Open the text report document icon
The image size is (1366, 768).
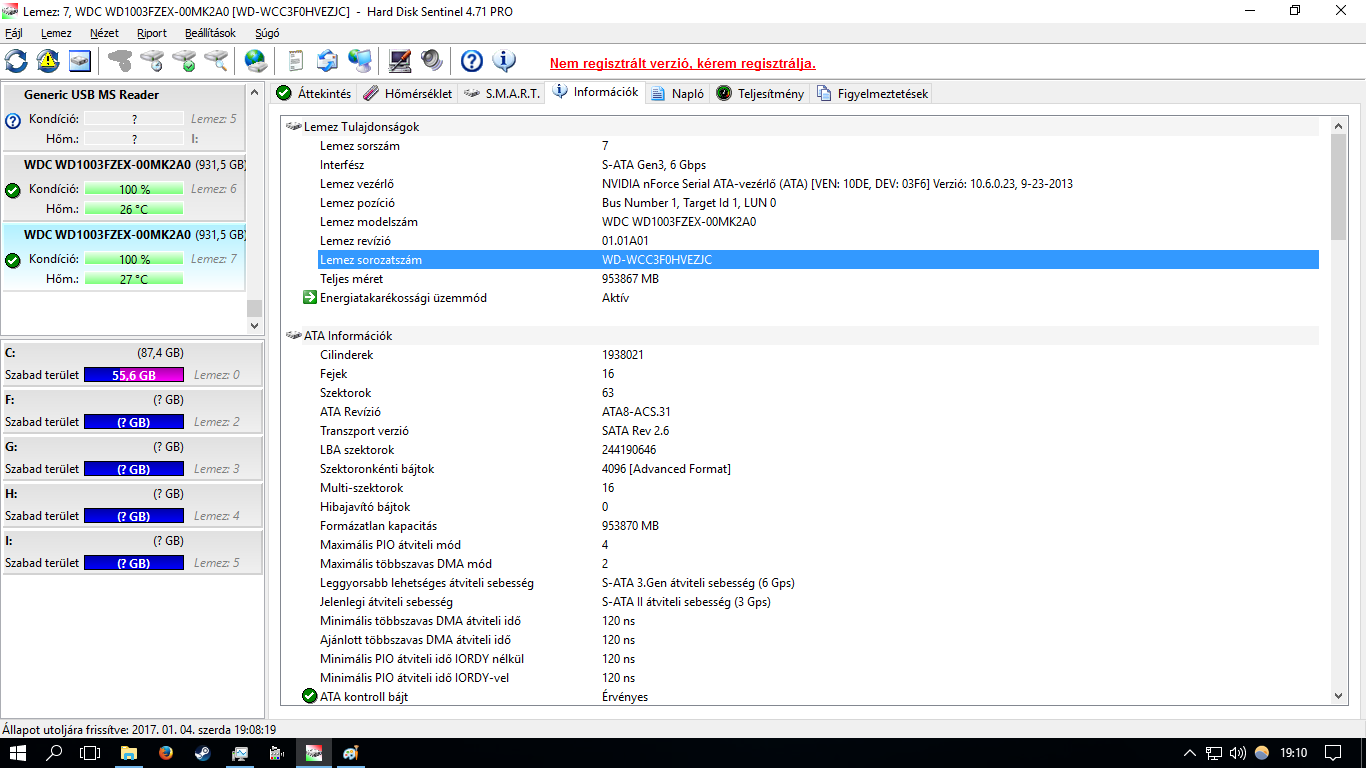(x=295, y=60)
